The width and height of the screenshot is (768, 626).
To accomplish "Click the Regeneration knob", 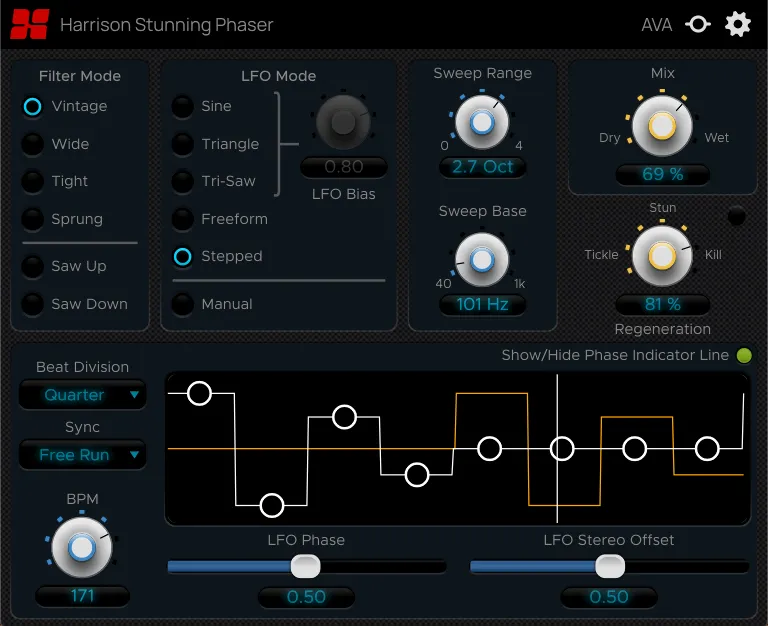I will coord(662,256).
